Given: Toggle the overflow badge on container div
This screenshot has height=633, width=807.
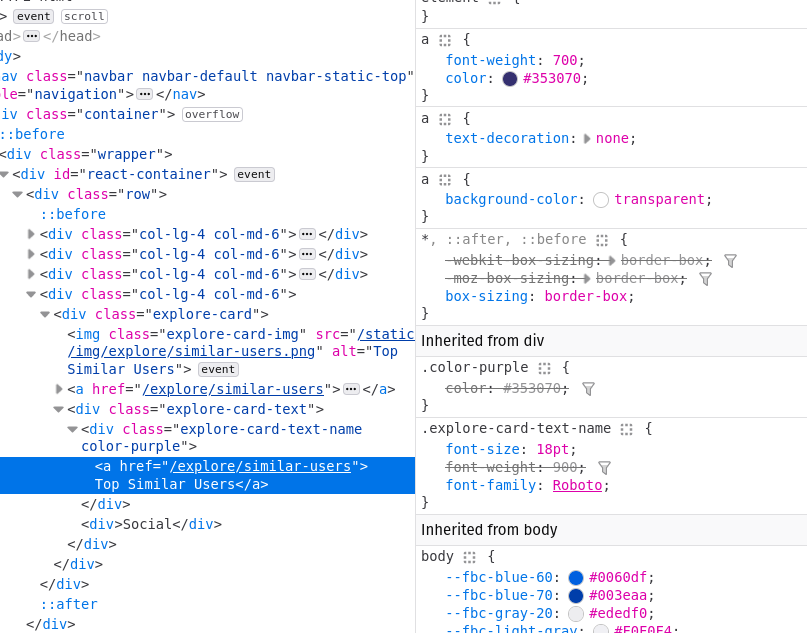Looking at the screenshot, I should pos(212,114).
